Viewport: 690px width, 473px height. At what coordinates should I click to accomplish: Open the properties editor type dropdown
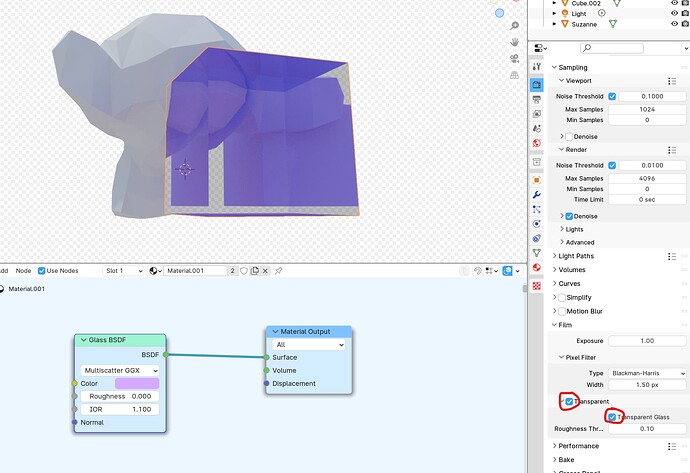(540, 48)
